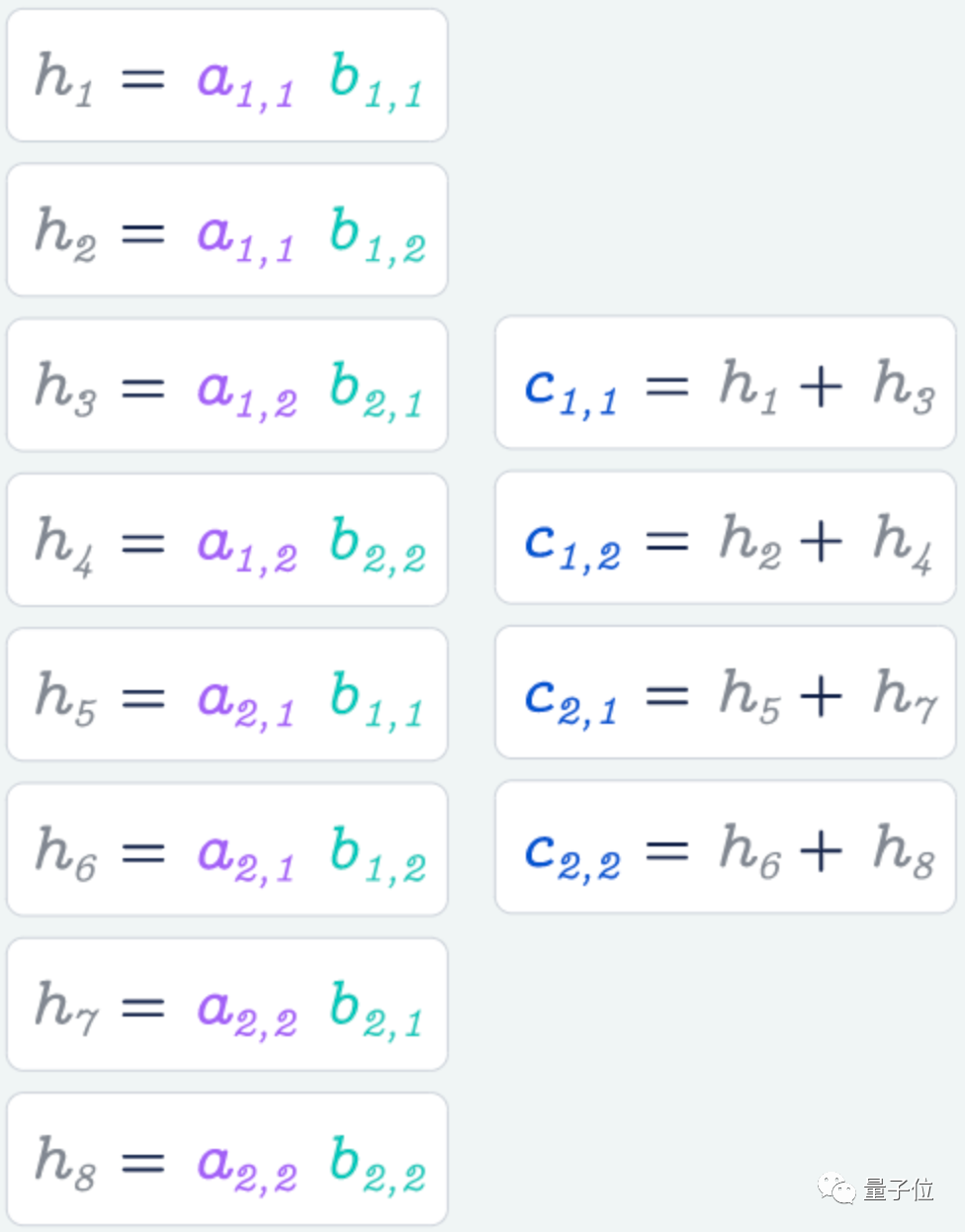Select the h5 = a2,1 b1,1 formula card
This screenshot has width=965, height=1232.
227,695
